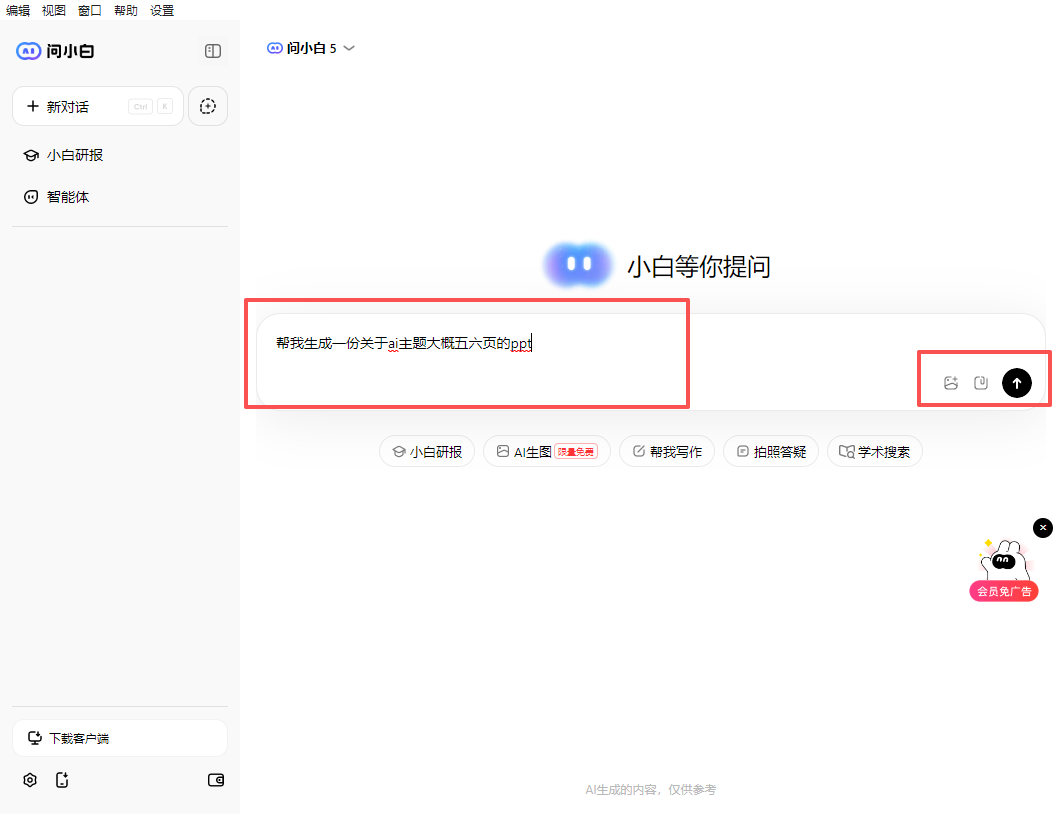
Task: Click the monitor icon in 下载客户端
Action: coord(35,738)
